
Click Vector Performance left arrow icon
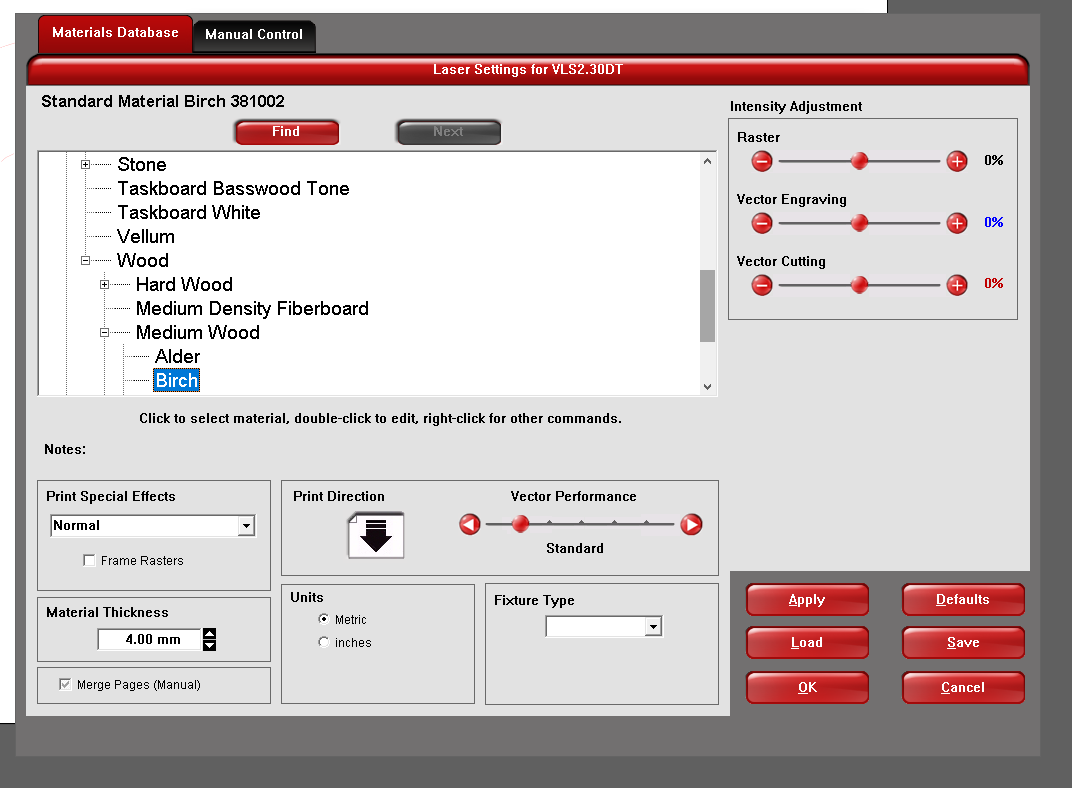pyautogui.click(x=470, y=524)
